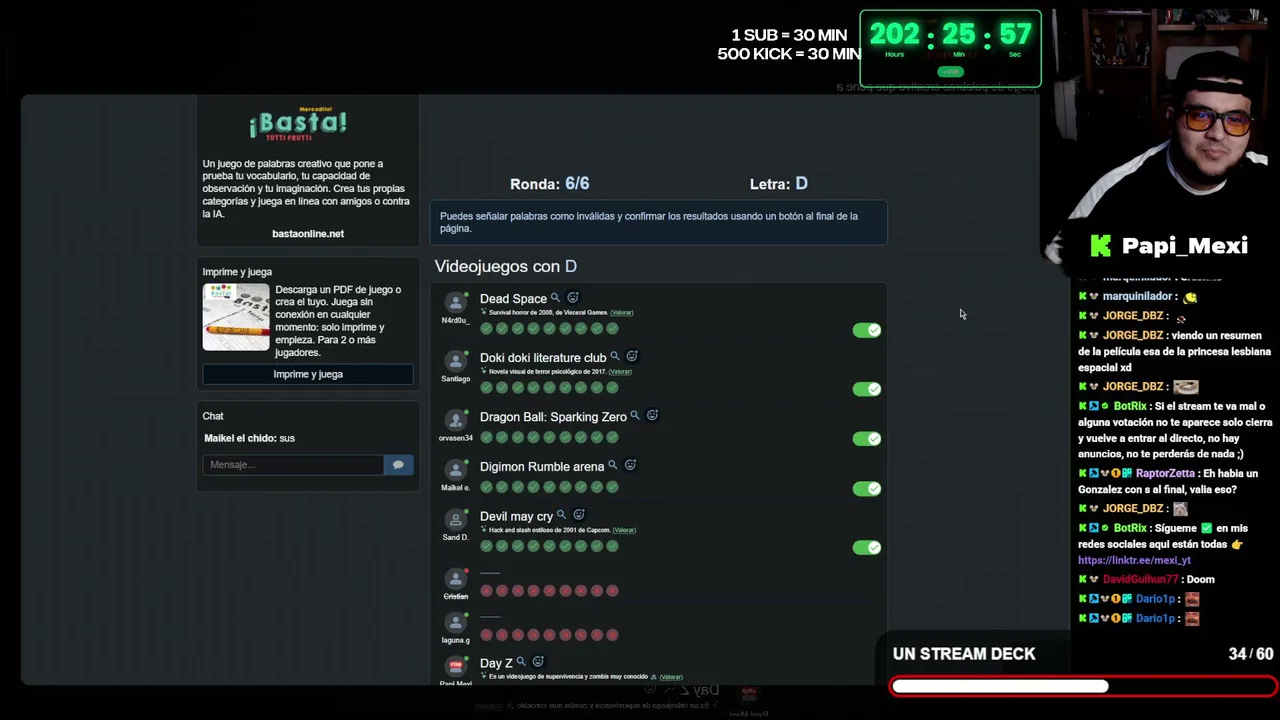Open Santiago player avatar

click(456, 362)
